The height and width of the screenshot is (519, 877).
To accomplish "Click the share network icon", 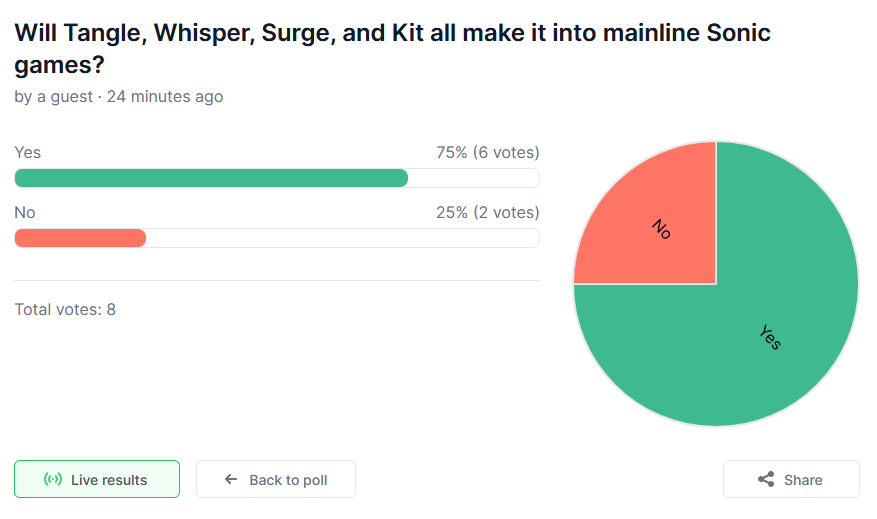I will click(766, 480).
